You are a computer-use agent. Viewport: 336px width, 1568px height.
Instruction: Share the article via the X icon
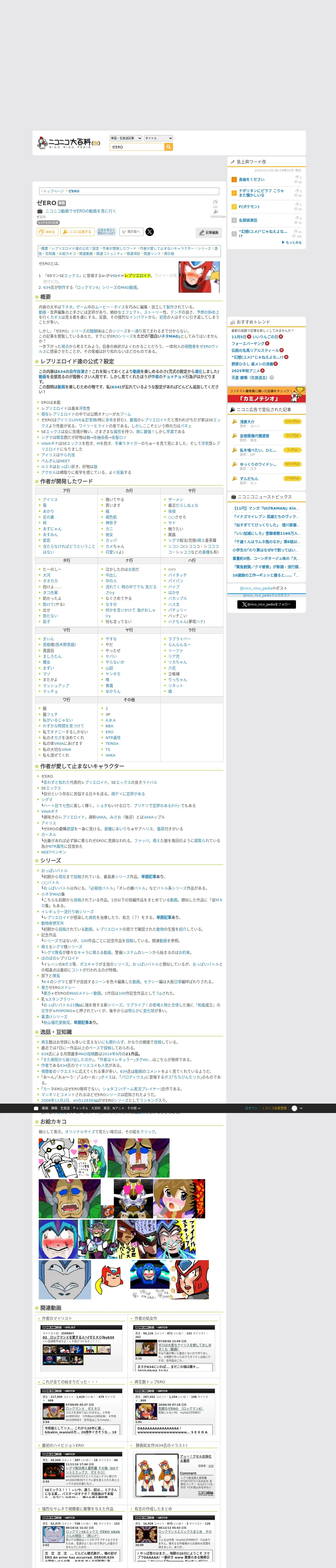tap(150, 232)
